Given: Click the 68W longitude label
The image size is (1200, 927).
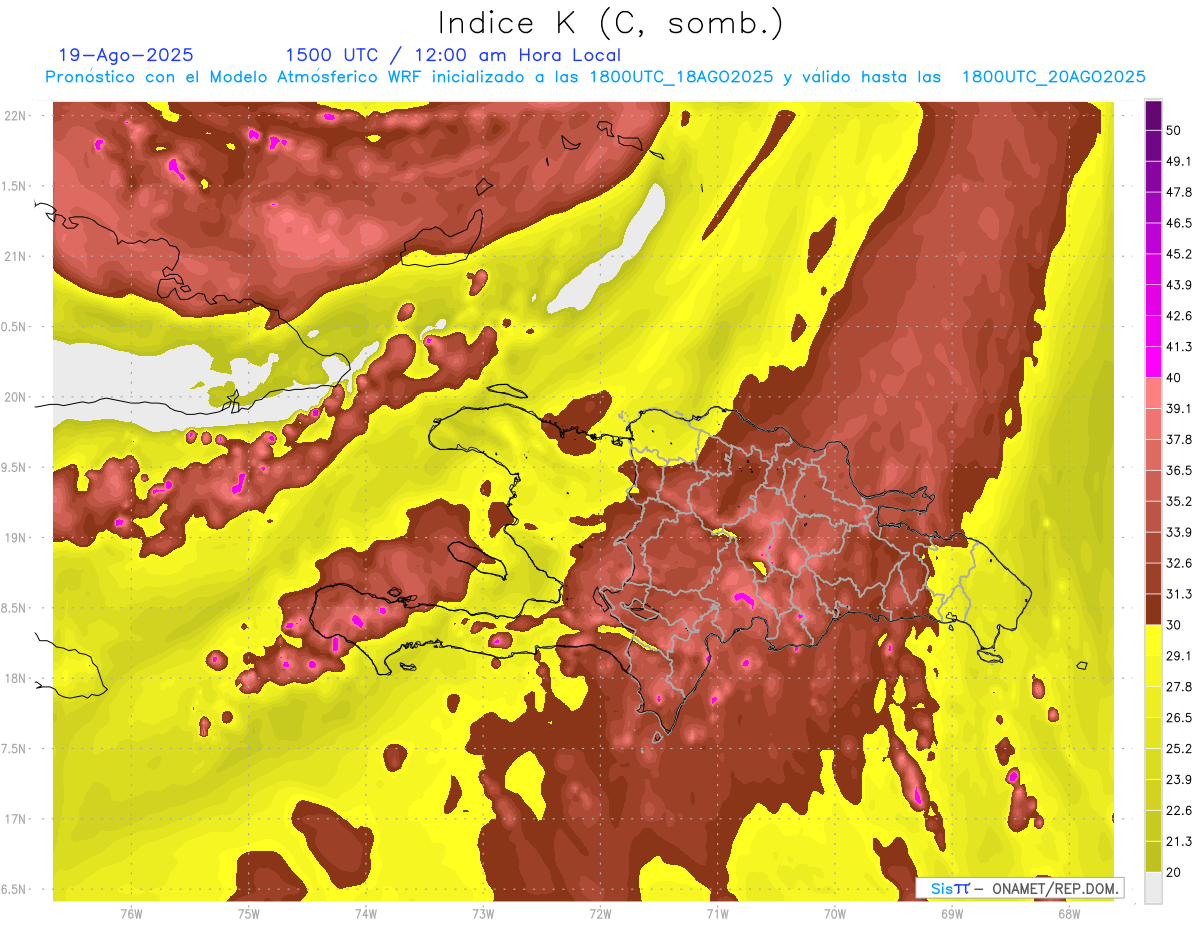Looking at the screenshot, I should (x=1068, y=913).
